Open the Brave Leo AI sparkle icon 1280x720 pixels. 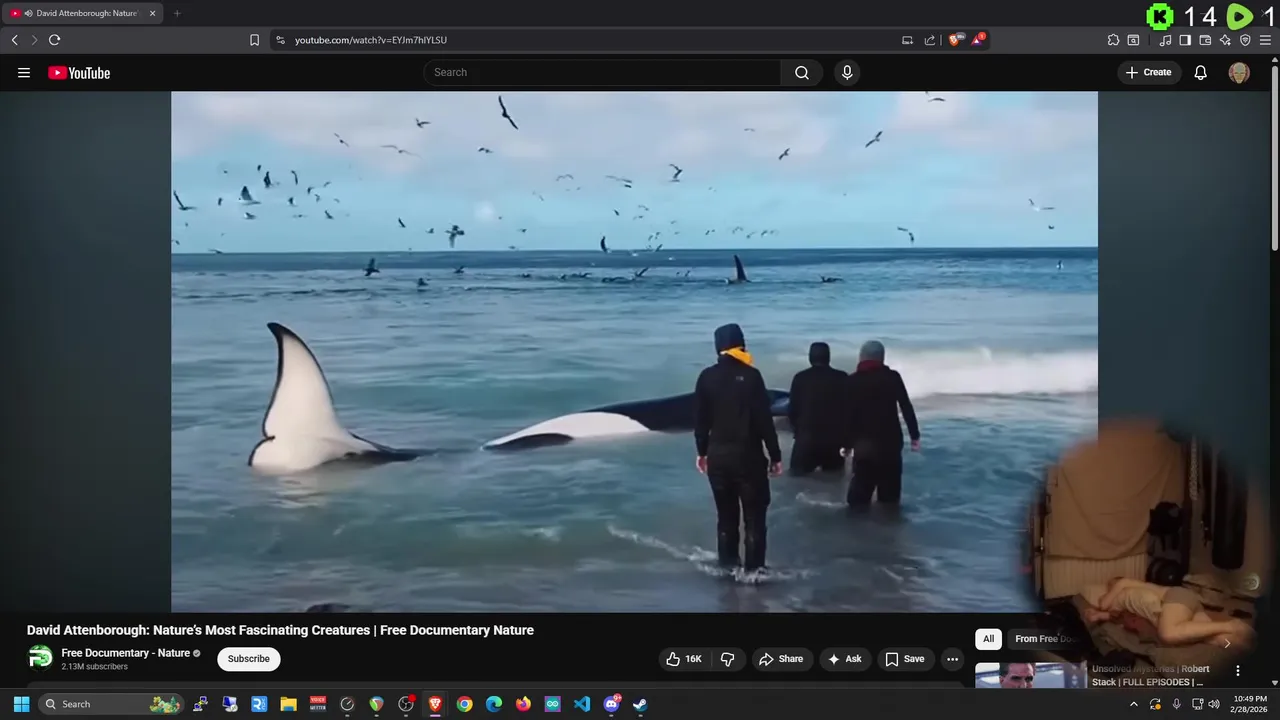(x=1225, y=40)
